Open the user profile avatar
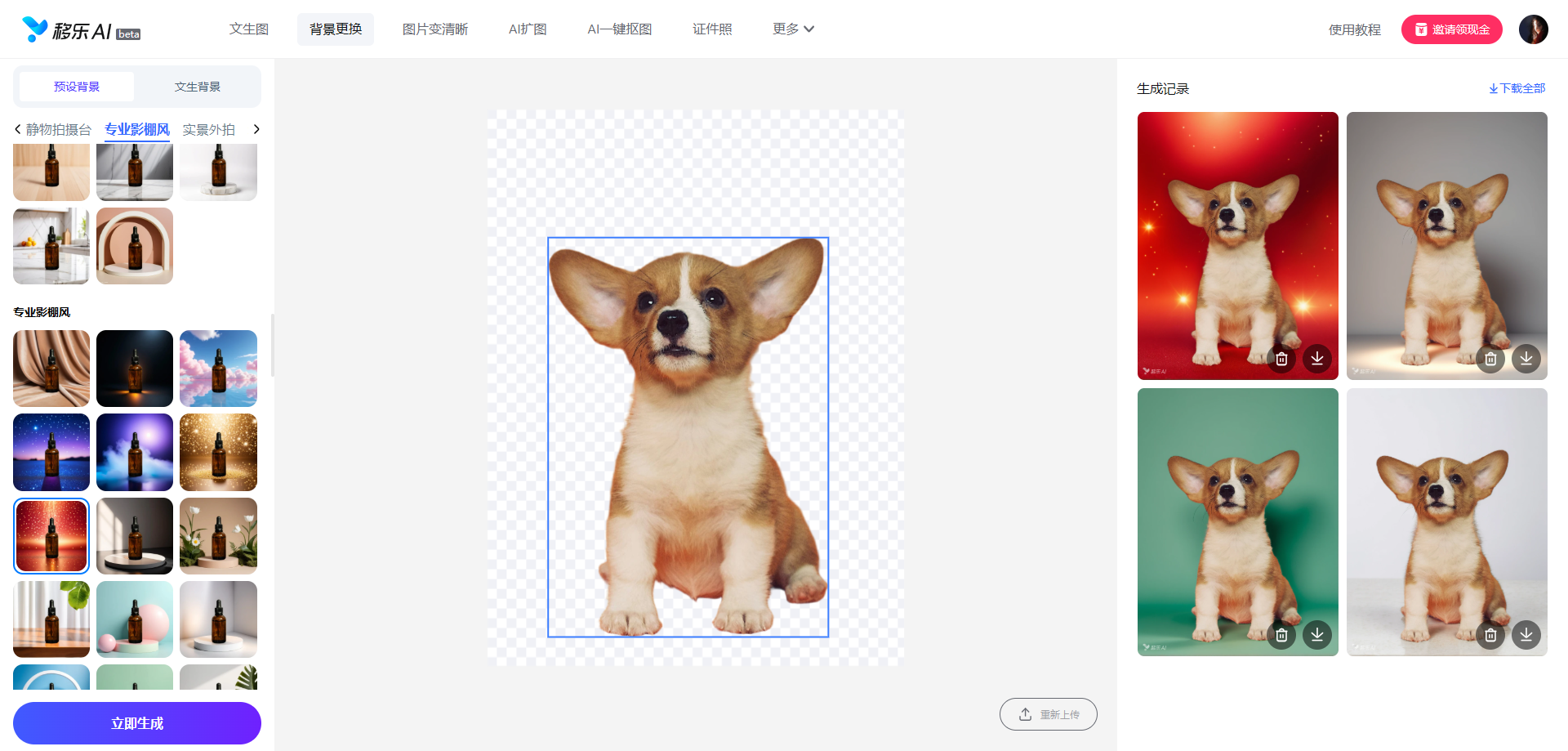Screen dimensions: 1568x751 point(1533,29)
